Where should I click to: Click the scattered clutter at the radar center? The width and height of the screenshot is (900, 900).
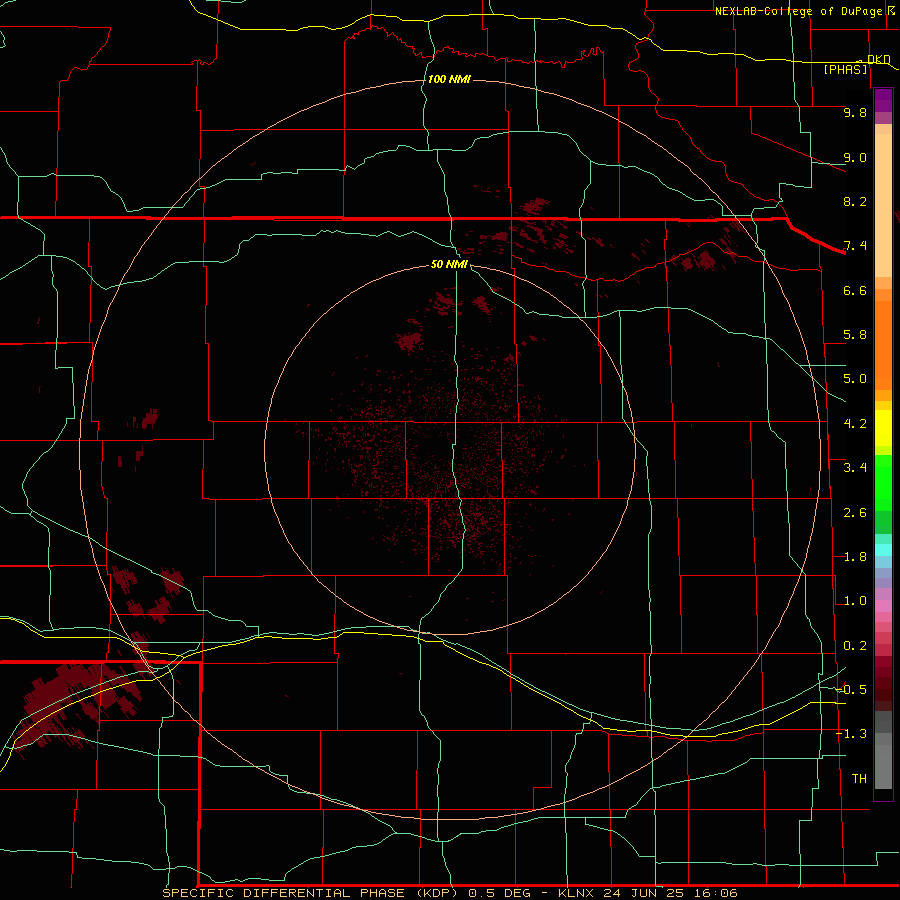point(448,459)
